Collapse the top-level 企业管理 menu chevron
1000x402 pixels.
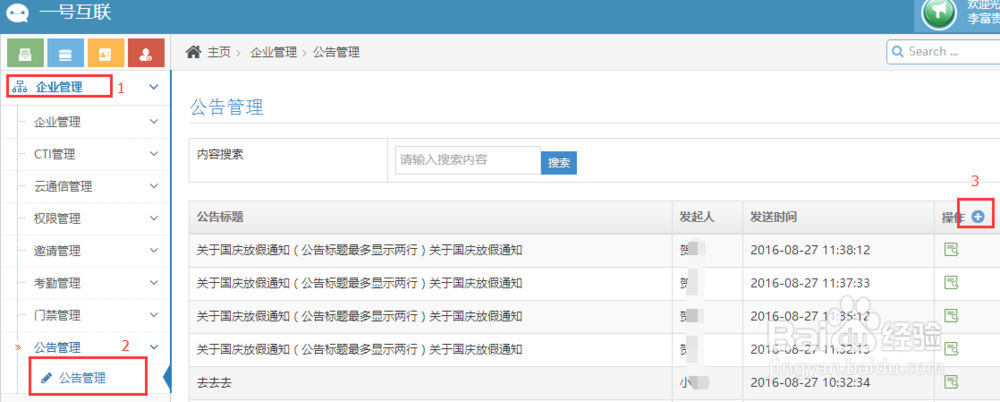(x=153, y=87)
